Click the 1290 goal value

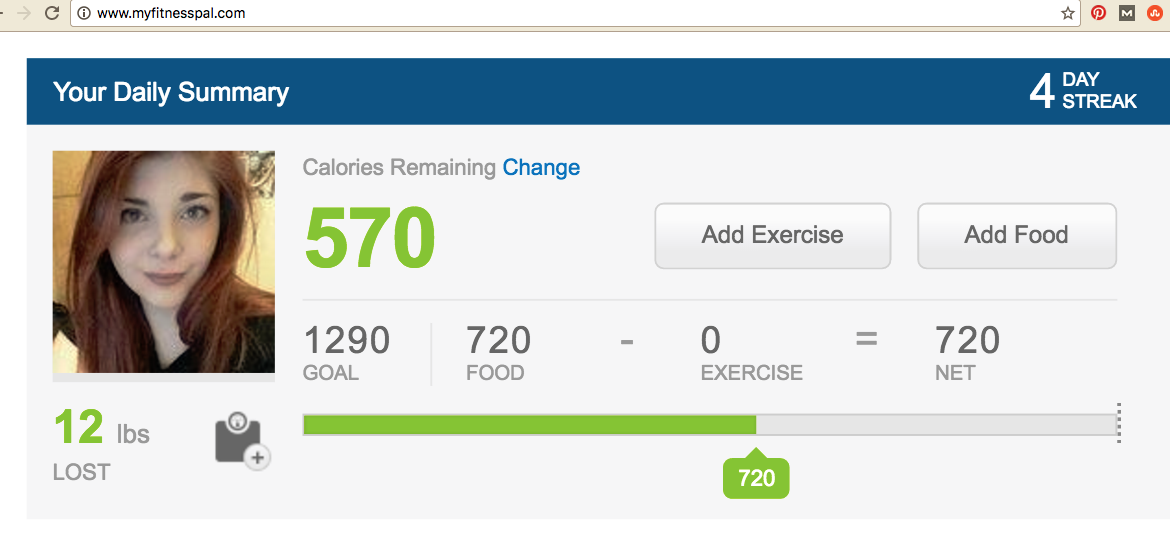(x=346, y=342)
